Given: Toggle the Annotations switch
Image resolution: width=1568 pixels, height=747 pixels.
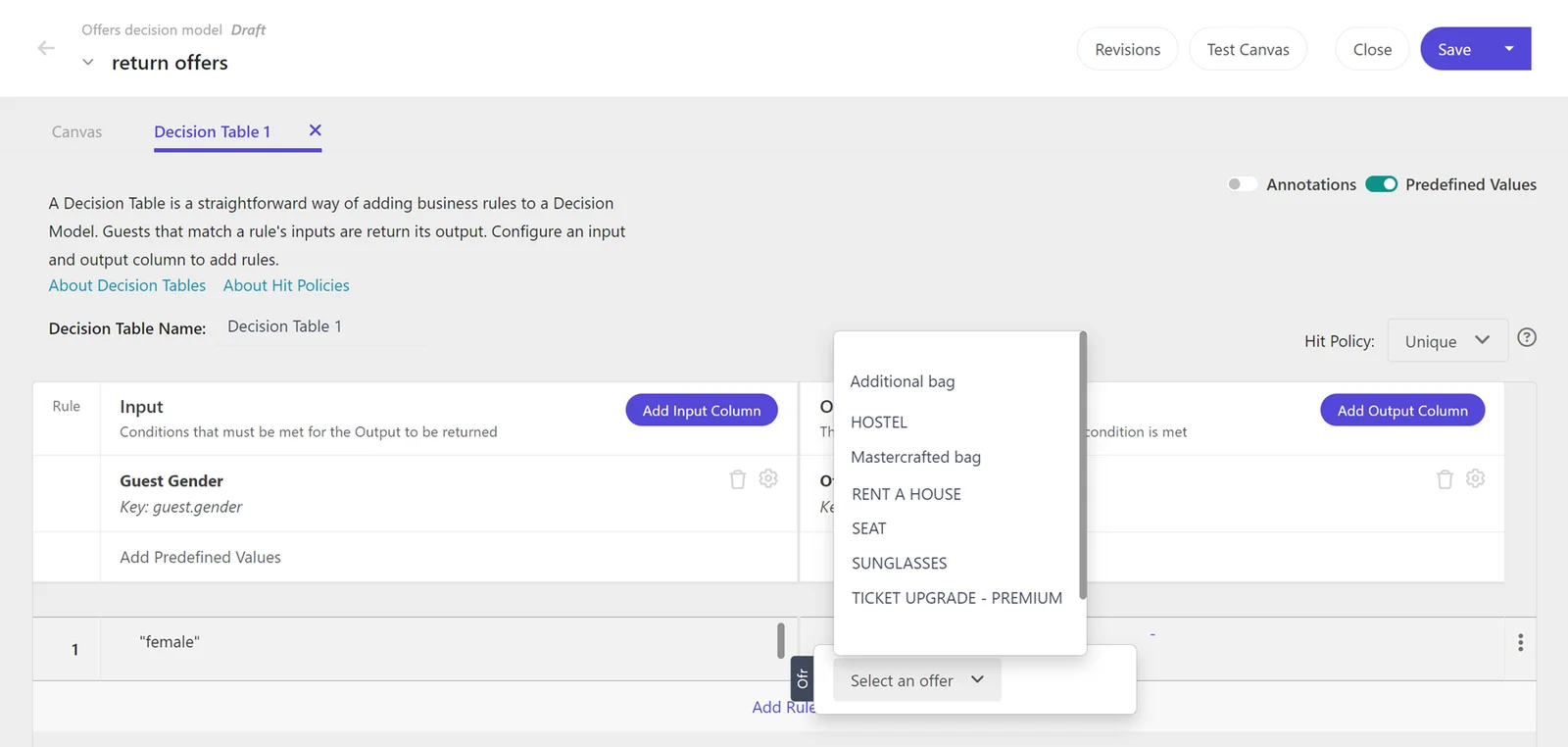Looking at the screenshot, I should (x=1242, y=184).
